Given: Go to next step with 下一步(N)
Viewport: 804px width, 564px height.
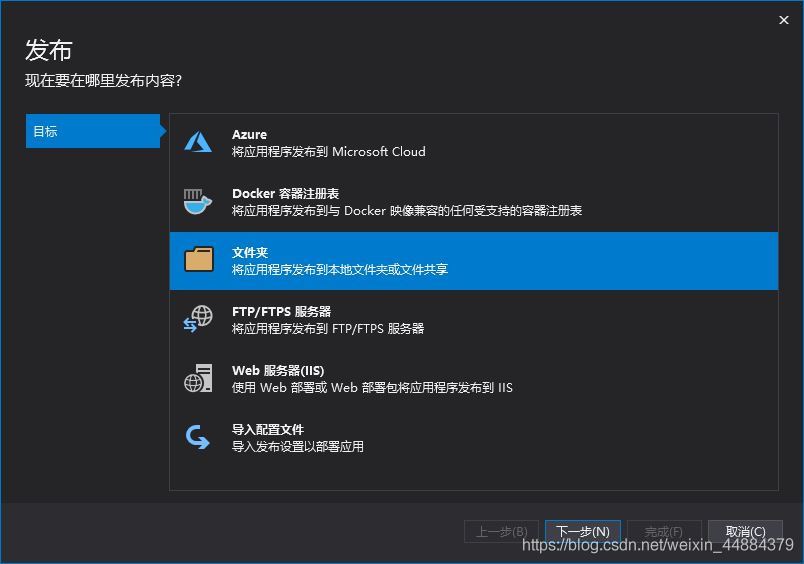Looking at the screenshot, I should [583, 531].
